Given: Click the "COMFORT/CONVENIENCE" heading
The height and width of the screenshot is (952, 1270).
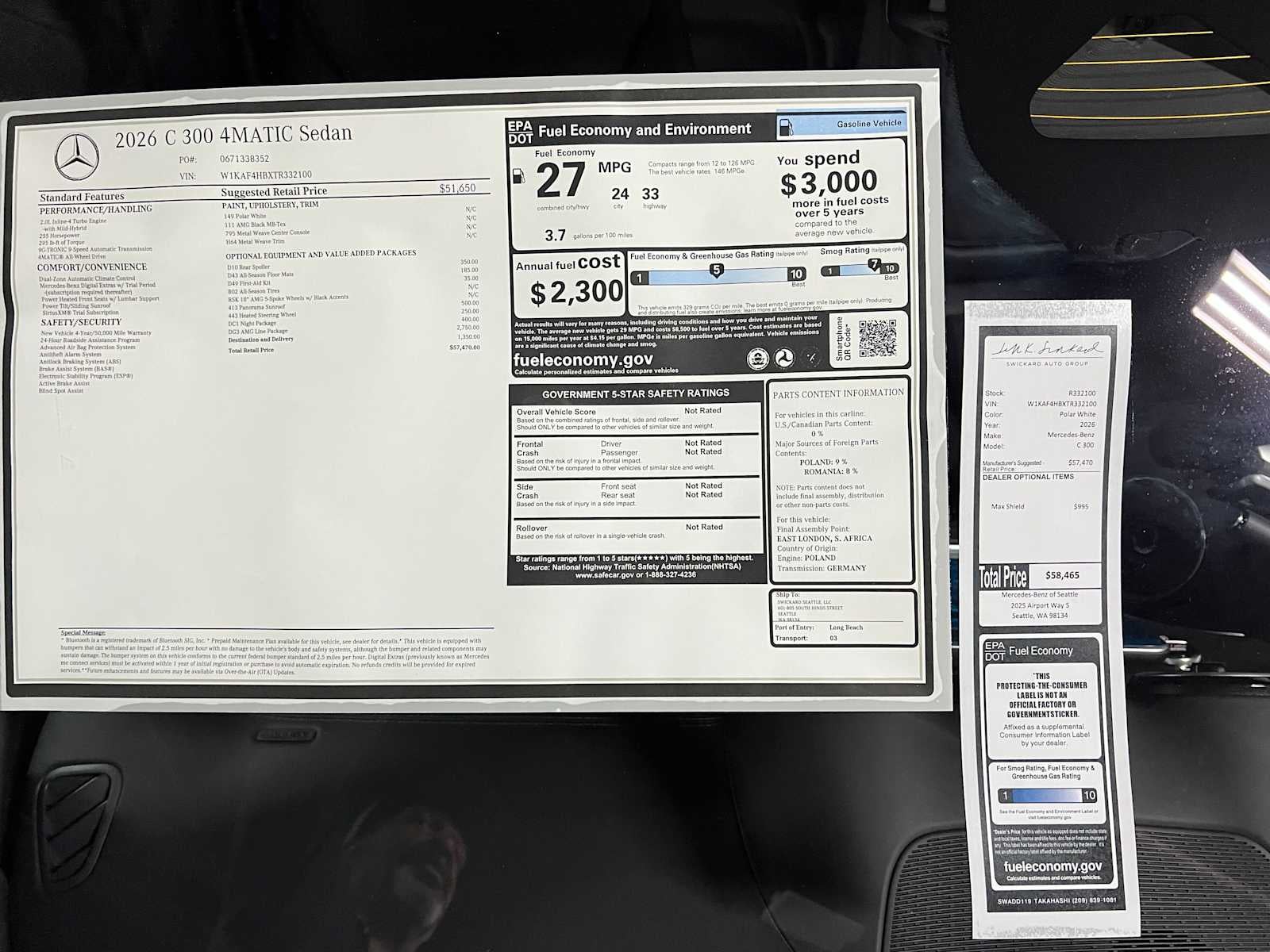Looking at the screenshot, I should point(92,267).
